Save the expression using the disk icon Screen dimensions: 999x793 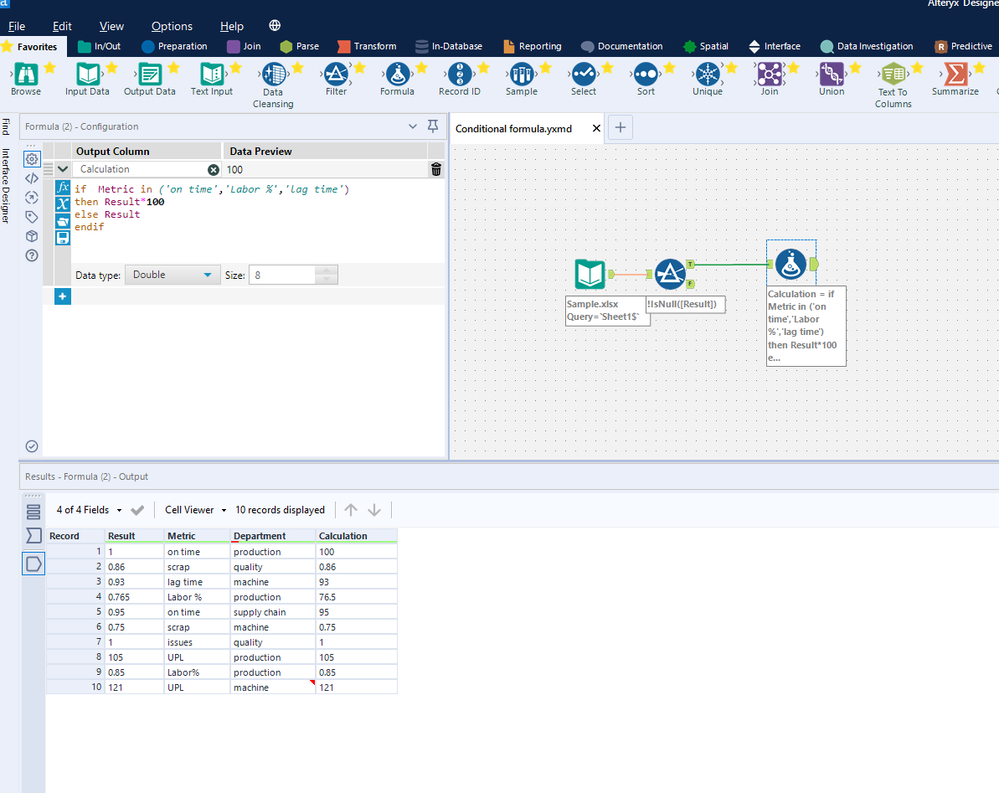pos(63,237)
